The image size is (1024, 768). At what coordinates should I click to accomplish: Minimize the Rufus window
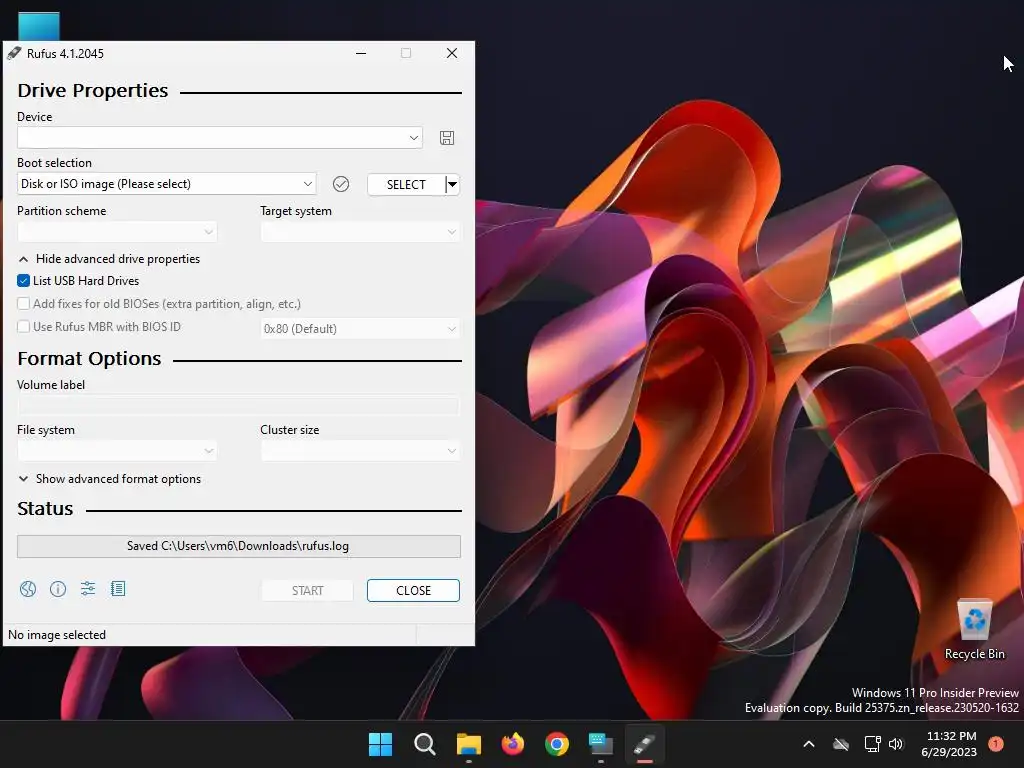click(x=360, y=54)
